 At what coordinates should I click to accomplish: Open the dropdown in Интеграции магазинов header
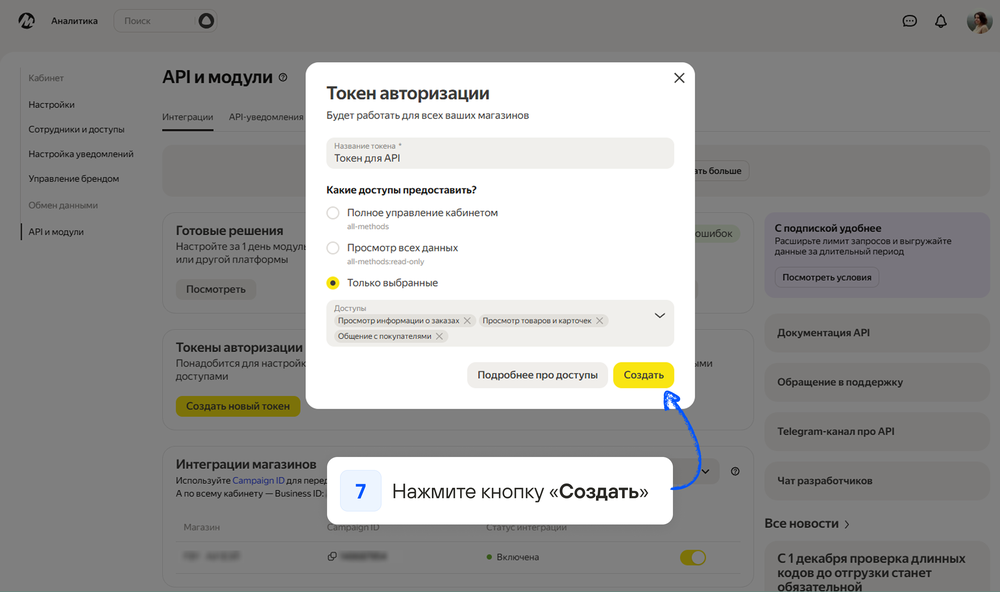click(x=706, y=471)
